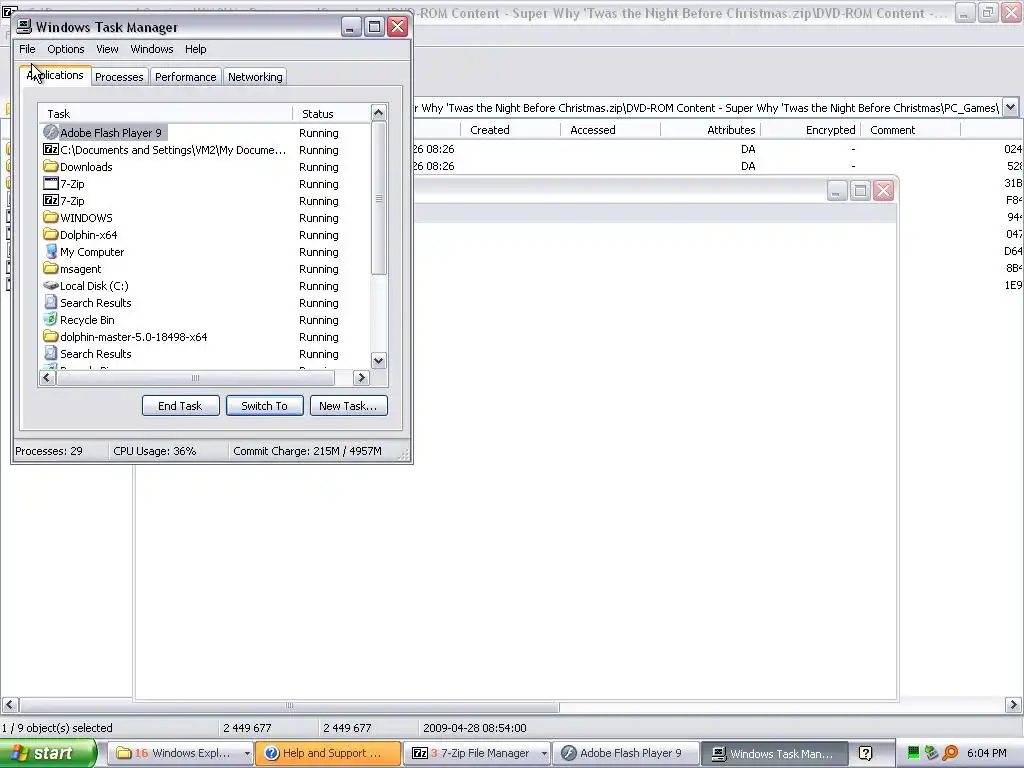Screen dimensions: 1024x768
Task: Click the Dolphin-x64 folder icon in task list
Action: point(51,234)
